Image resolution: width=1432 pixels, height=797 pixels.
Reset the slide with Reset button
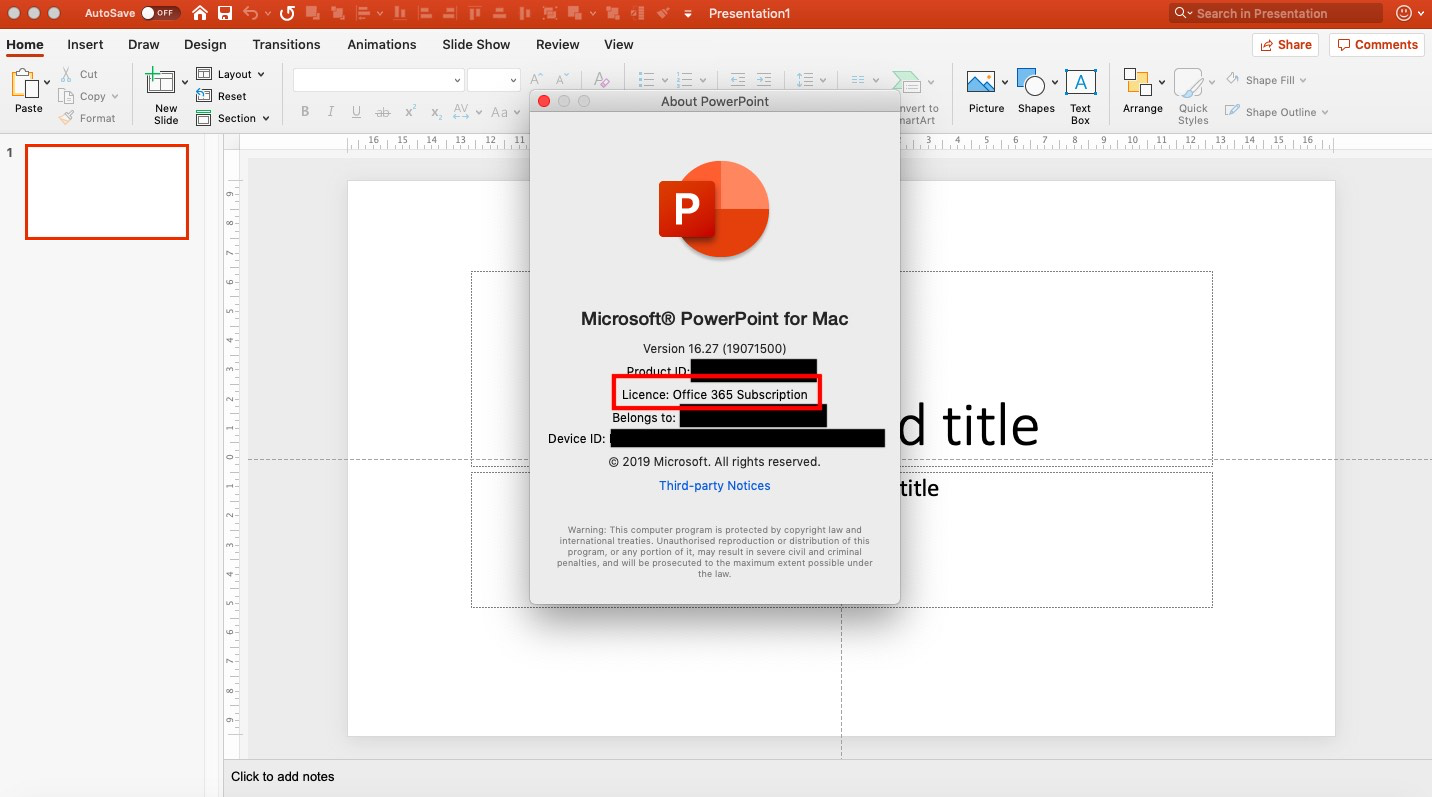coord(222,96)
